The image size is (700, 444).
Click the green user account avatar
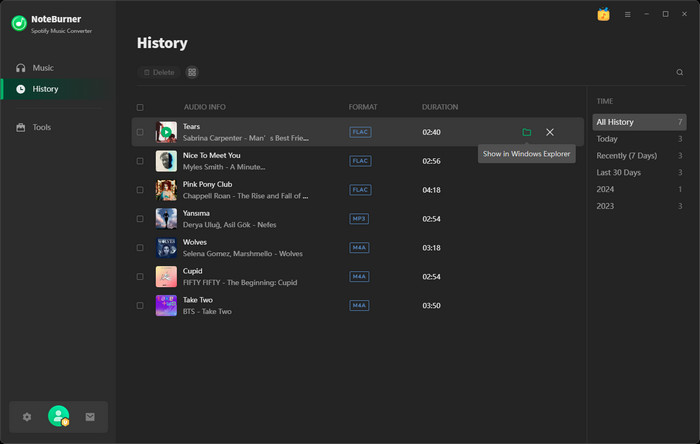[59, 416]
